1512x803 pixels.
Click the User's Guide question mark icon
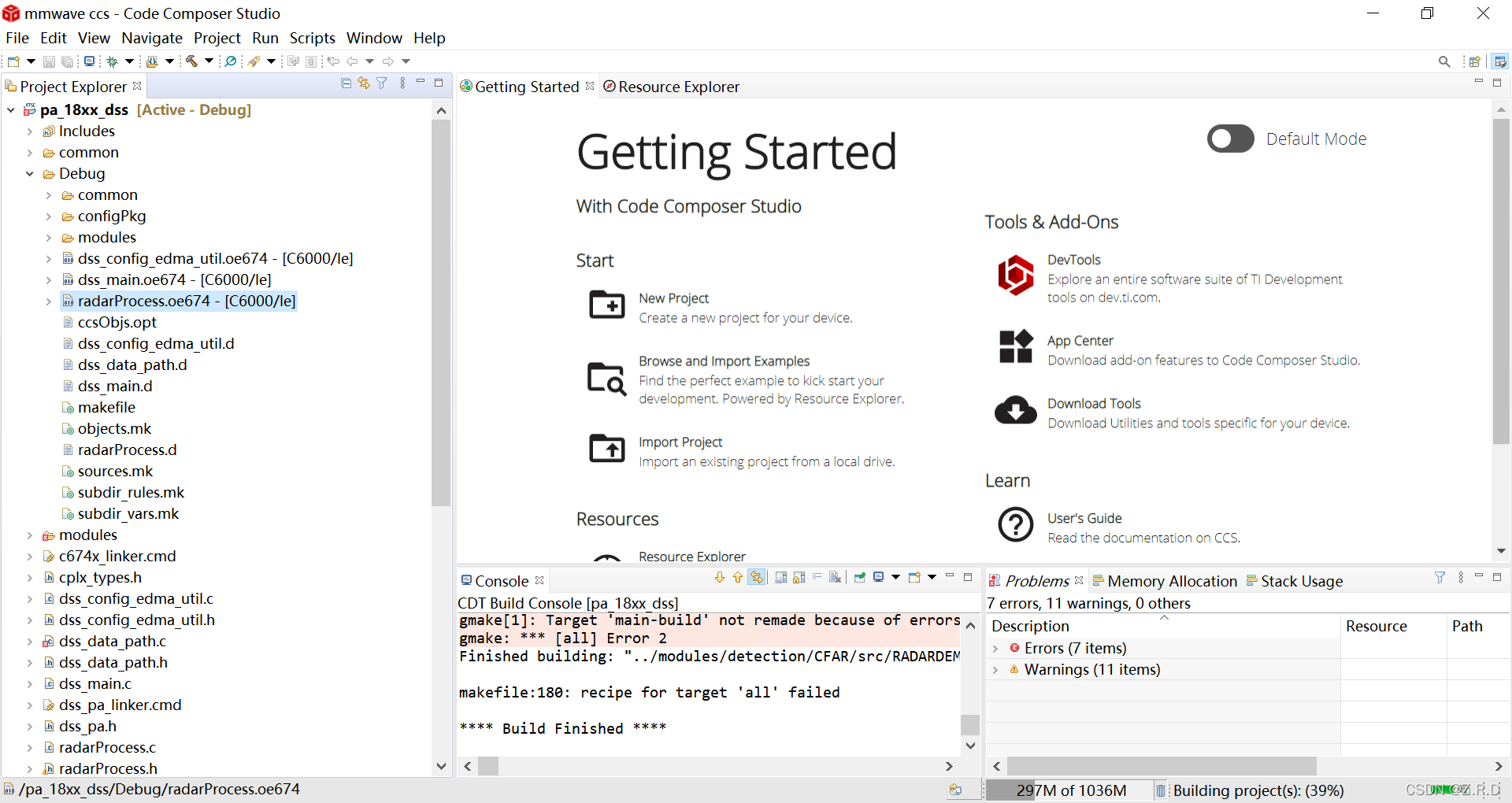click(x=1016, y=524)
